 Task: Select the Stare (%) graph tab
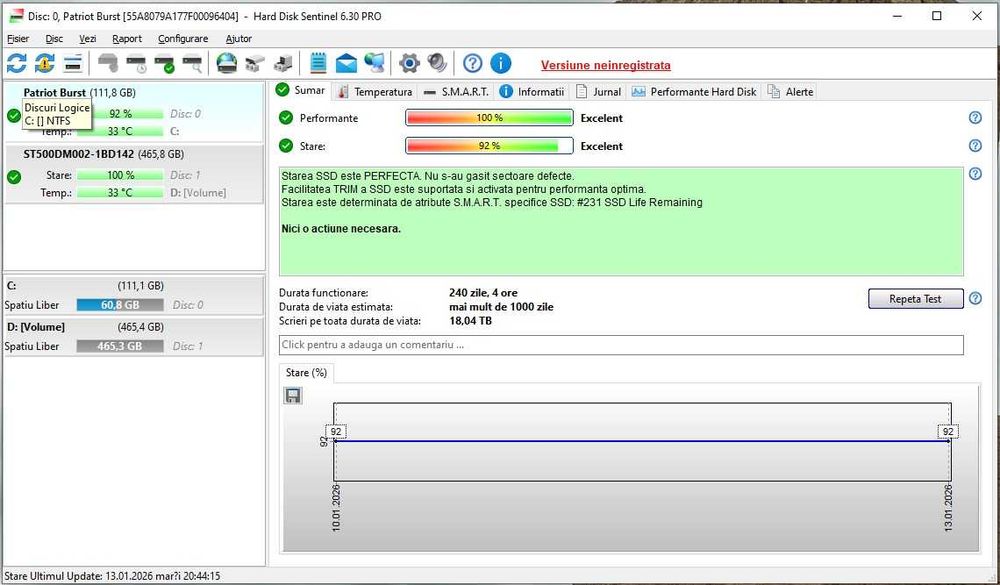point(307,373)
